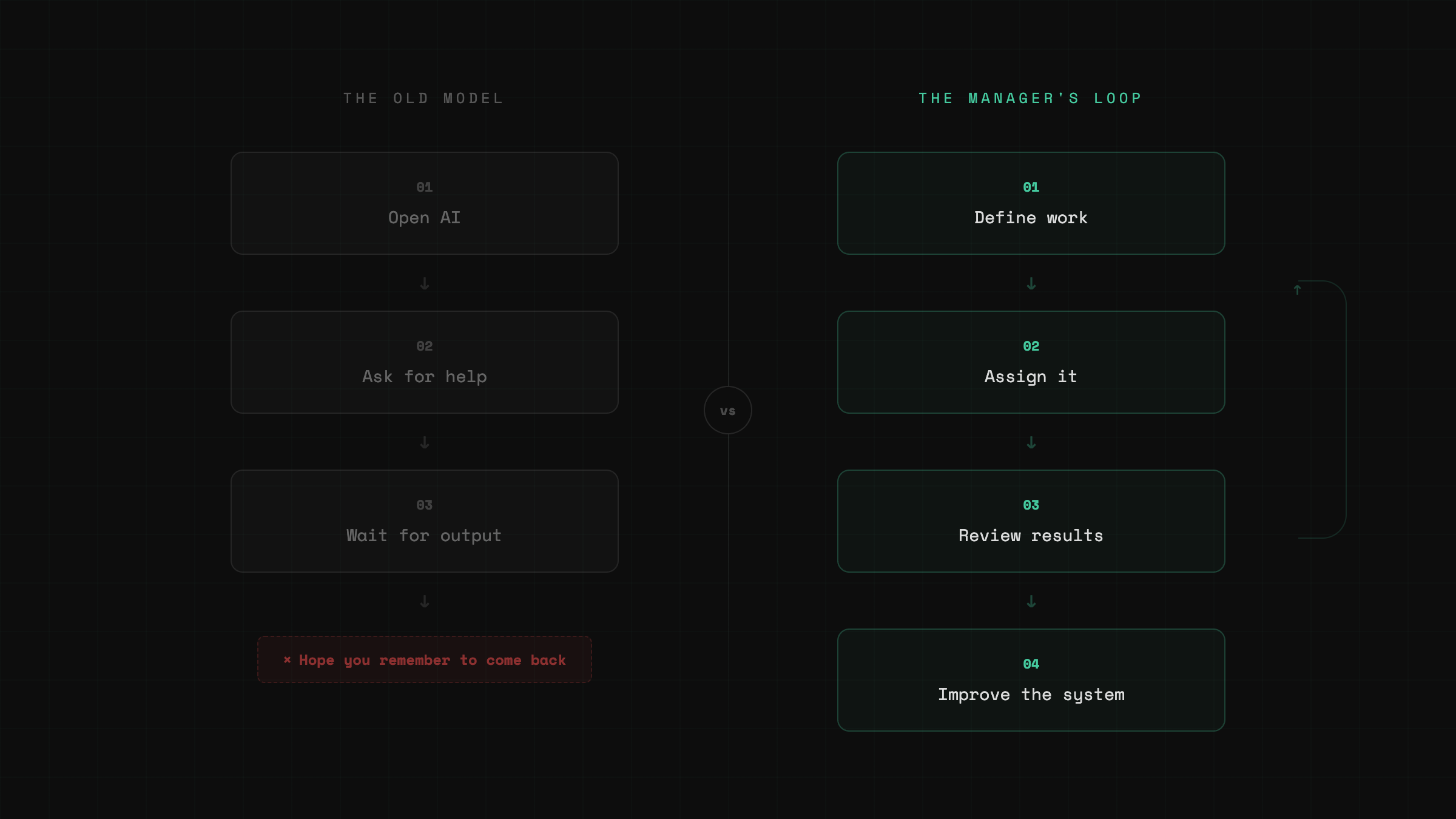Select the 'Wait for output' card
Screen dimensions: 1456x819
(x=425, y=521)
